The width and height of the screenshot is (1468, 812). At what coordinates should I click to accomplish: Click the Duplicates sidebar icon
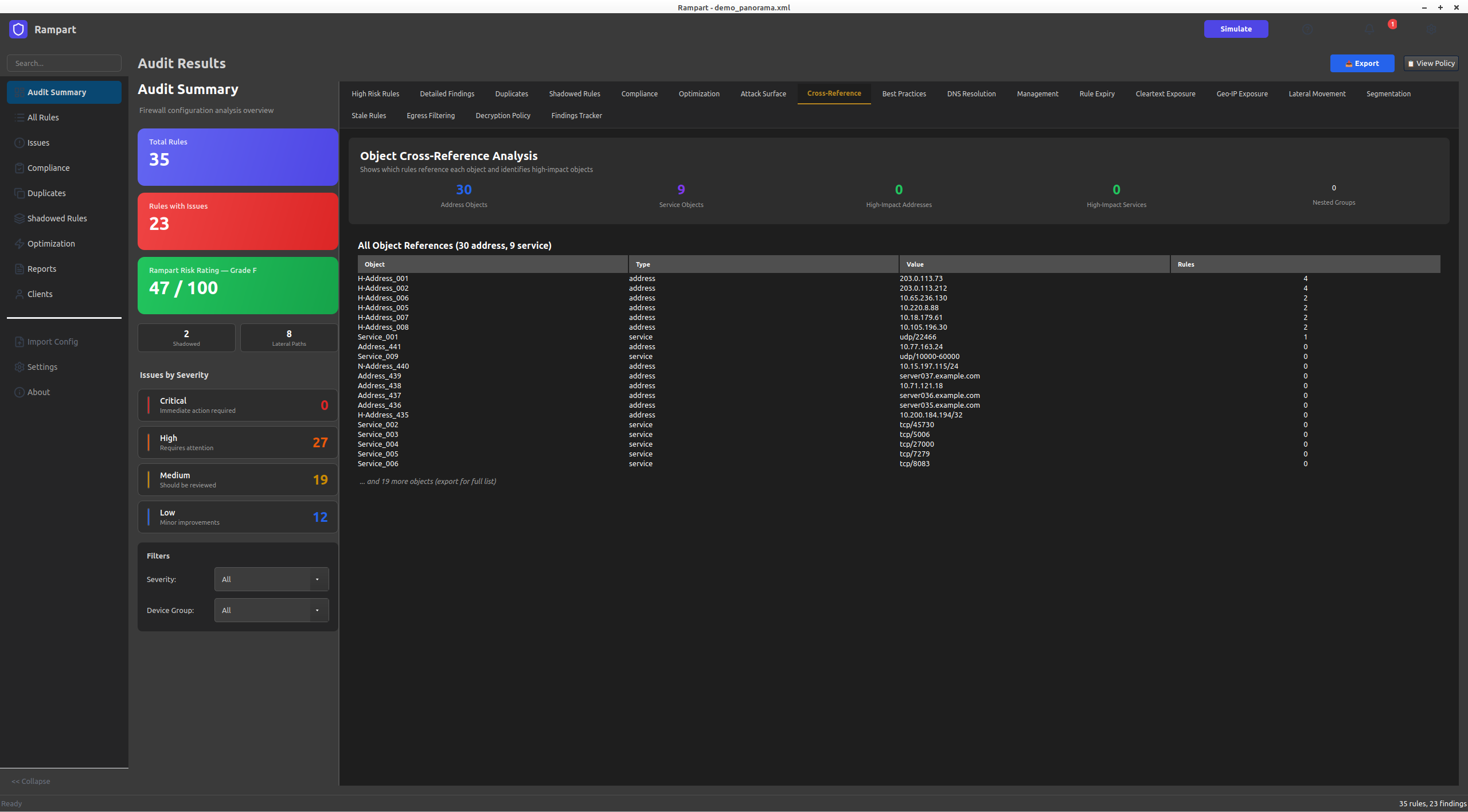tap(19, 193)
